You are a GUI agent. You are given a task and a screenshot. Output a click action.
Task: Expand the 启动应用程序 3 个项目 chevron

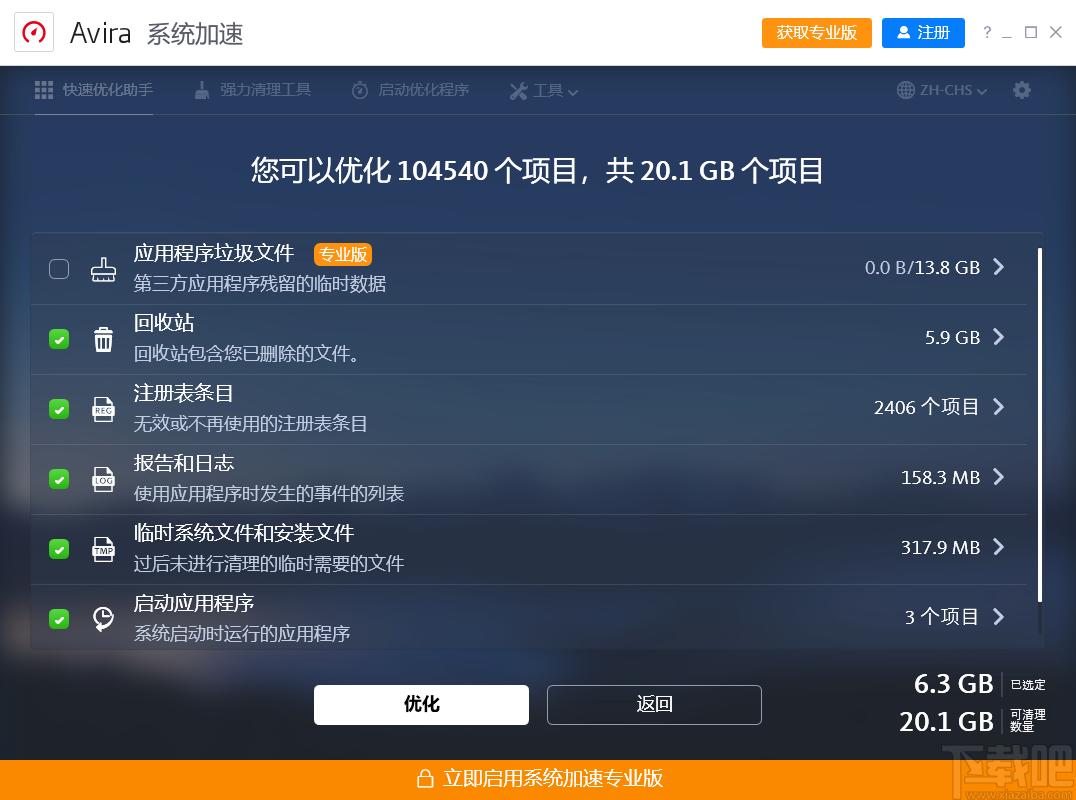coord(999,617)
